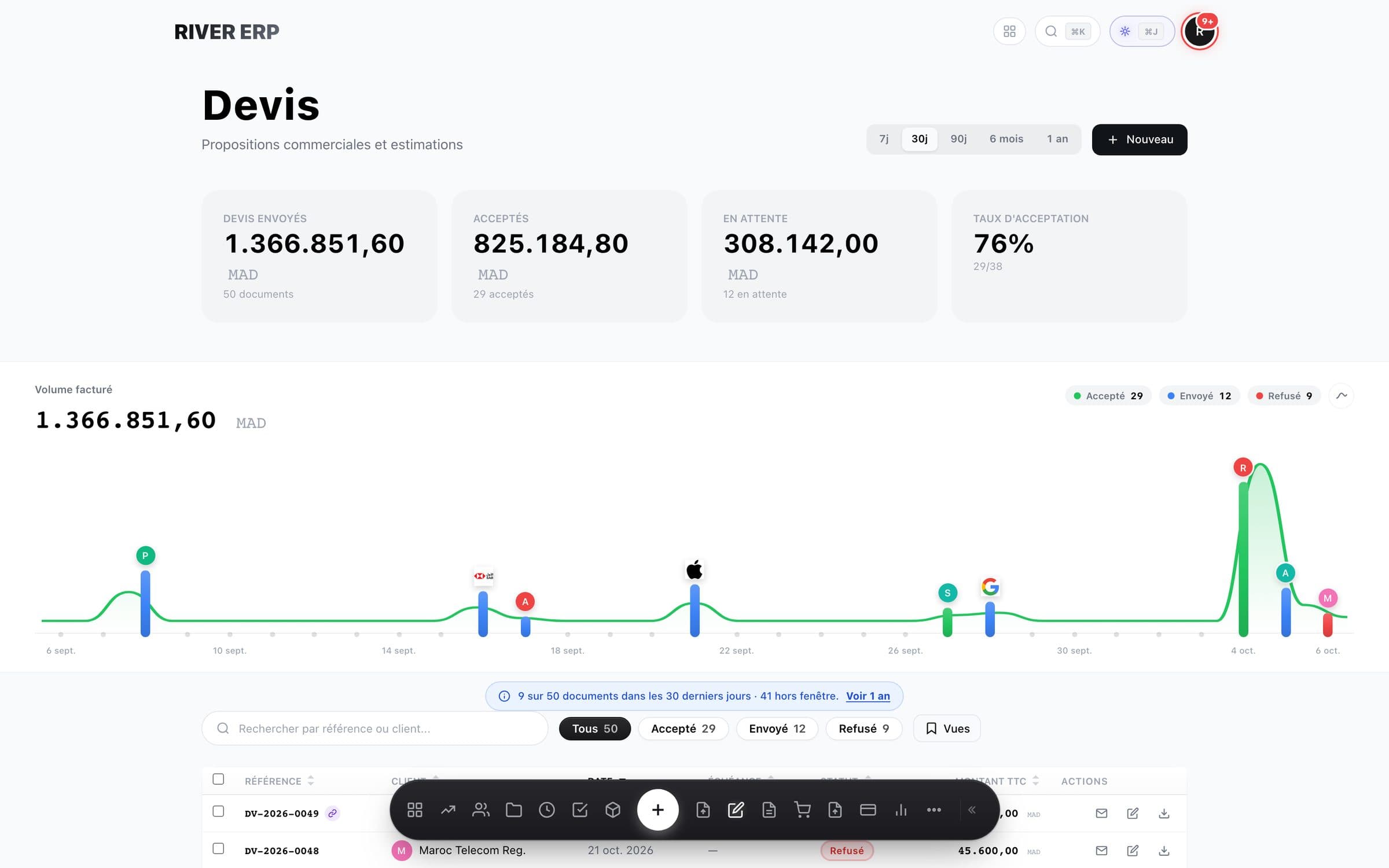Viewport: 1389px width, 868px height.
Task: Toggle the Envoyé 12 chart legend
Action: pyautogui.click(x=1199, y=396)
